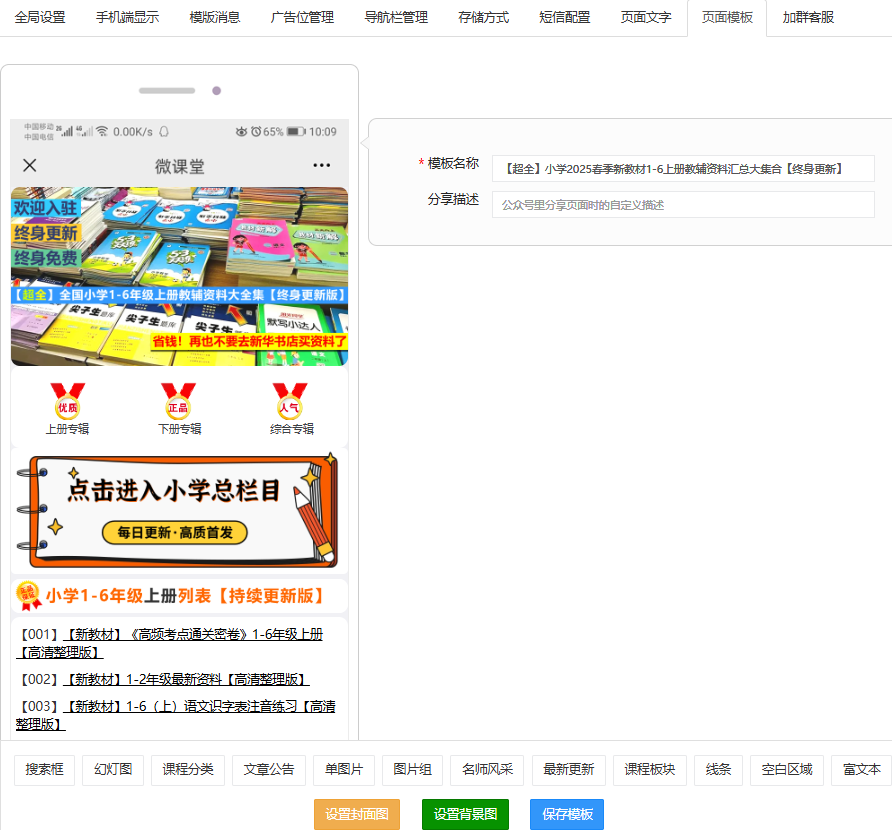This screenshot has width=892, height=830.
Task: Click the green 设置背景图 button
Action: coord(465,814)
